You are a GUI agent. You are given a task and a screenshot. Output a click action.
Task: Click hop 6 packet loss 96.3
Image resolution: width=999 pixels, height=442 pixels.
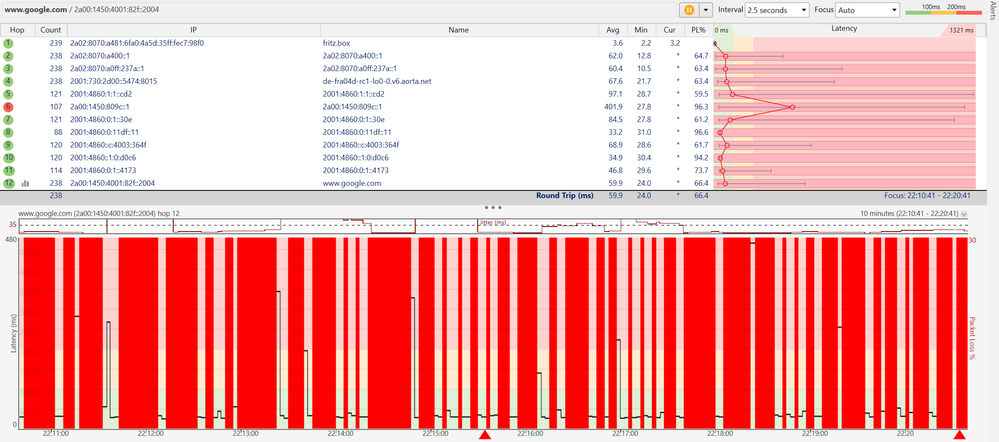pos(700,106)
